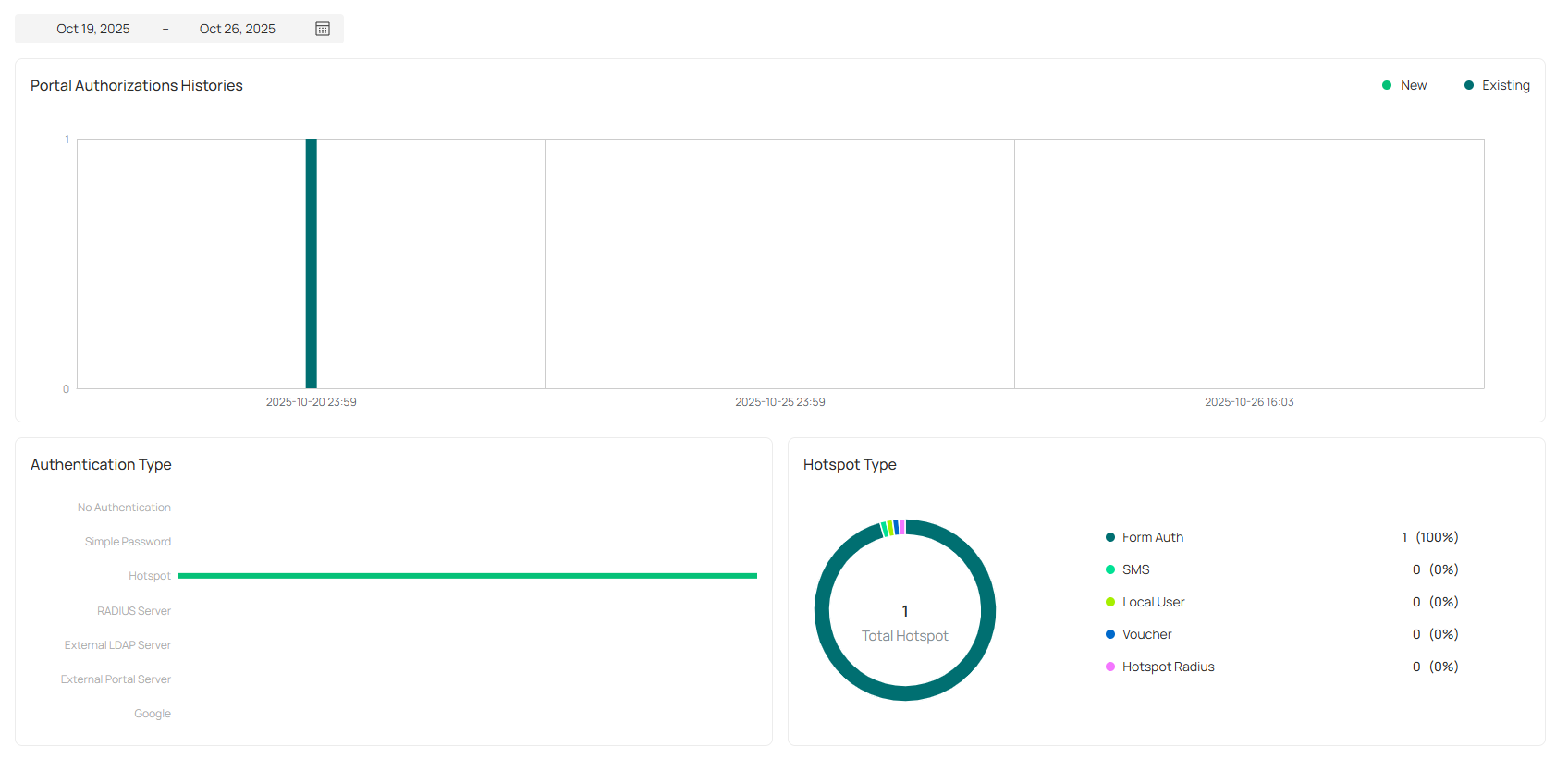The image size is (1568, 759).
Task: Toggle SMS legend entry
Action: [x=1128, y=569]
